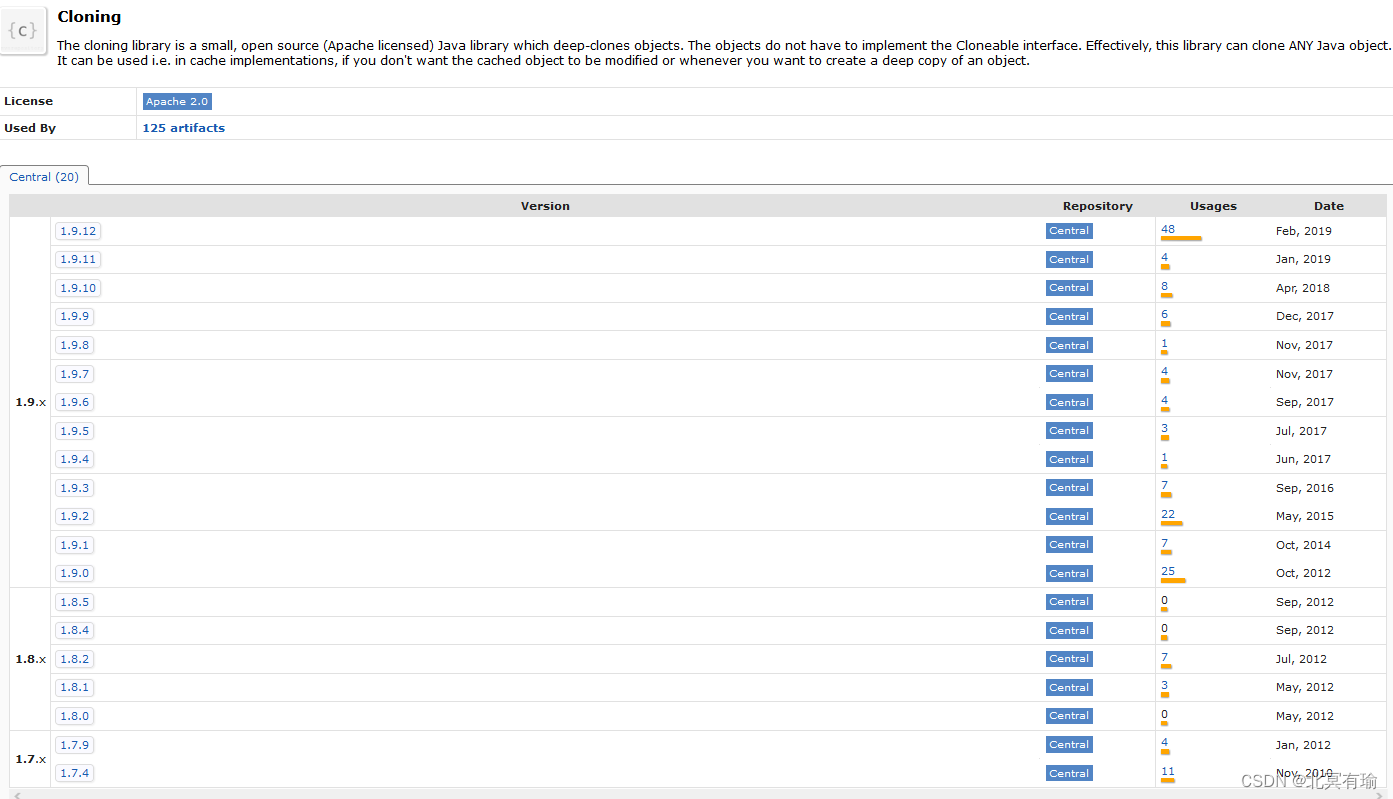This screenshot has width=1393, height=799.
Task: Open version 1.9.11
Action: point(78,259)
